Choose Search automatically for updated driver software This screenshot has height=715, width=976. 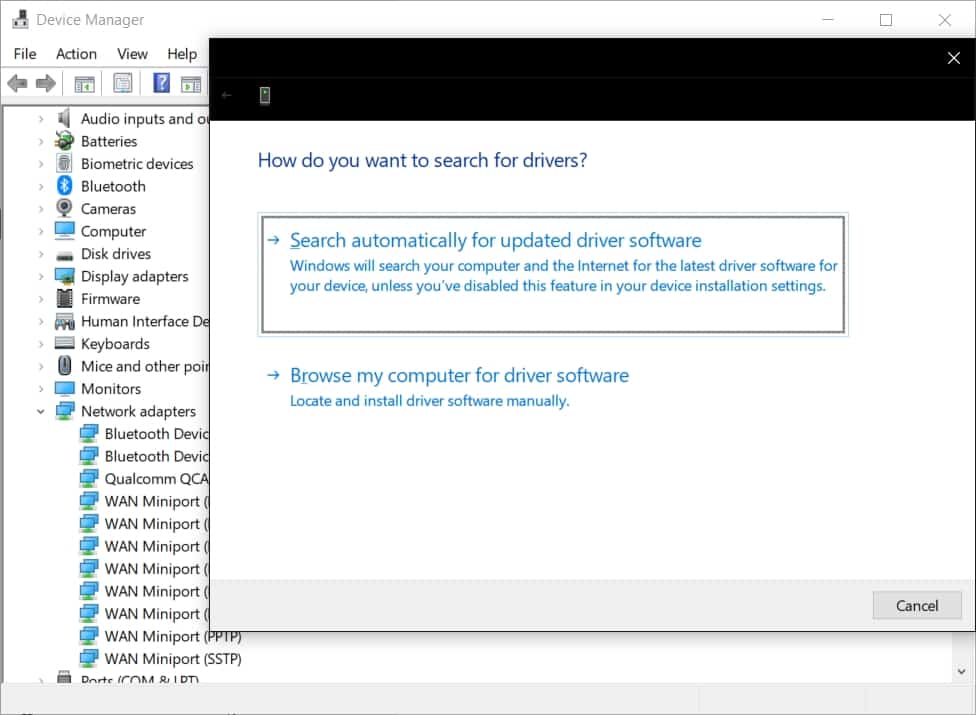coord(495,241)
